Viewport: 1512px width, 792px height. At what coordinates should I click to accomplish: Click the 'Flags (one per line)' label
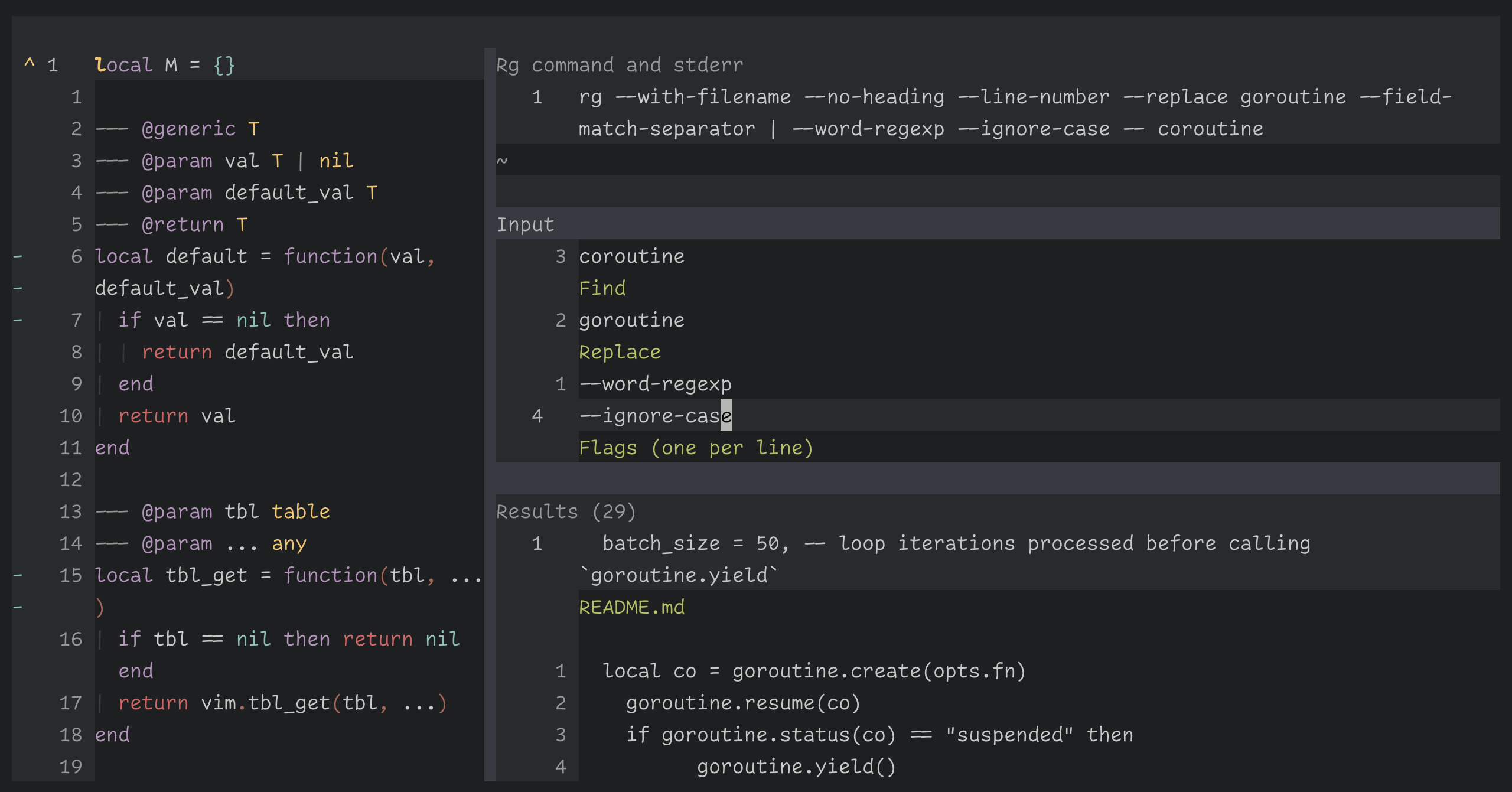(x=696, y=448)
